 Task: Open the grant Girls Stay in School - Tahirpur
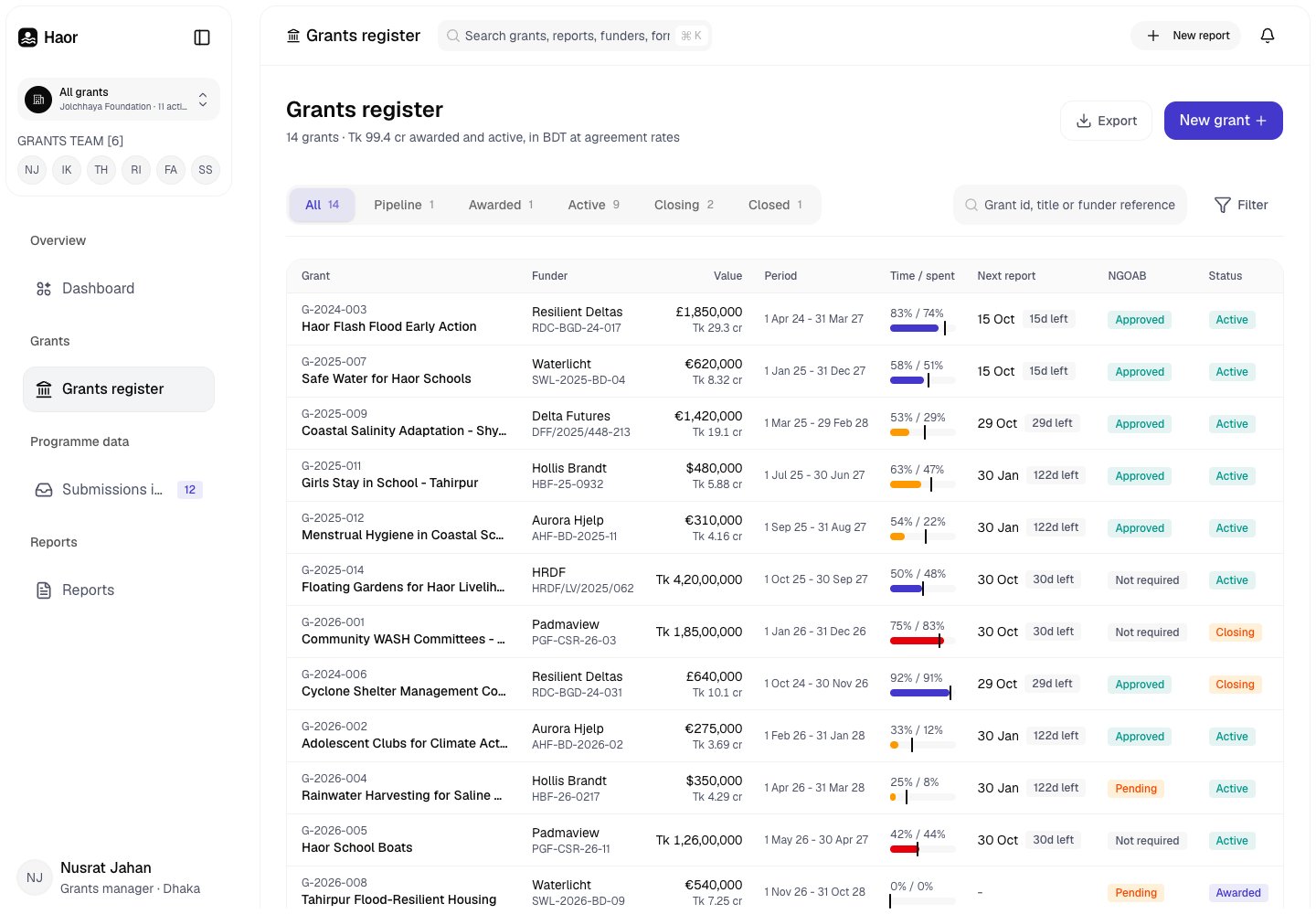(390, 483)
